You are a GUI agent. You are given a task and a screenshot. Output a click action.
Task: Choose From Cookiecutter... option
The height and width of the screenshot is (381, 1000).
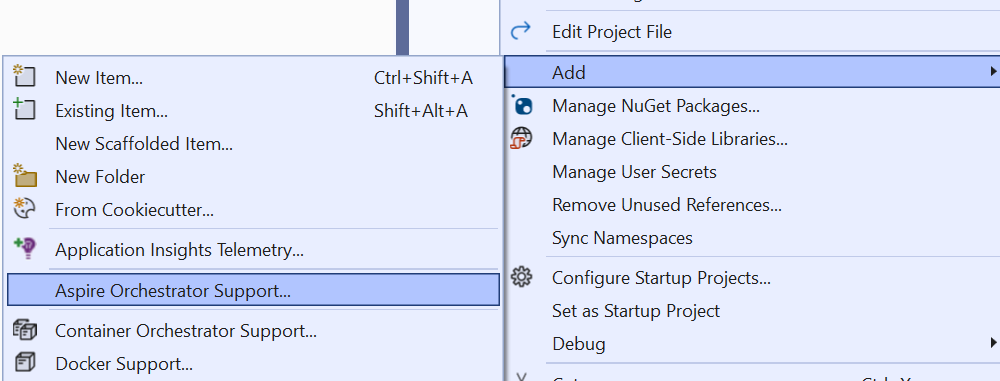[253, 210]
